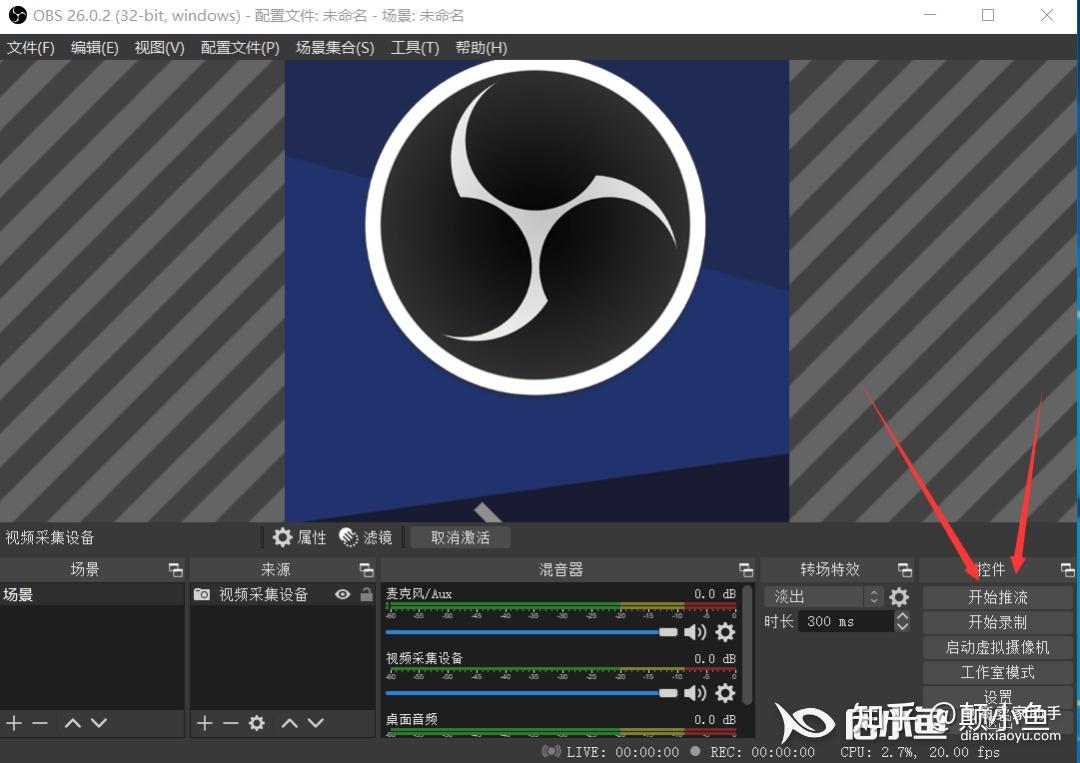The height and width of the screenshot is (763, 1080).
Task: Remove the selected scene with minus icon
Action: coord(40,723)
